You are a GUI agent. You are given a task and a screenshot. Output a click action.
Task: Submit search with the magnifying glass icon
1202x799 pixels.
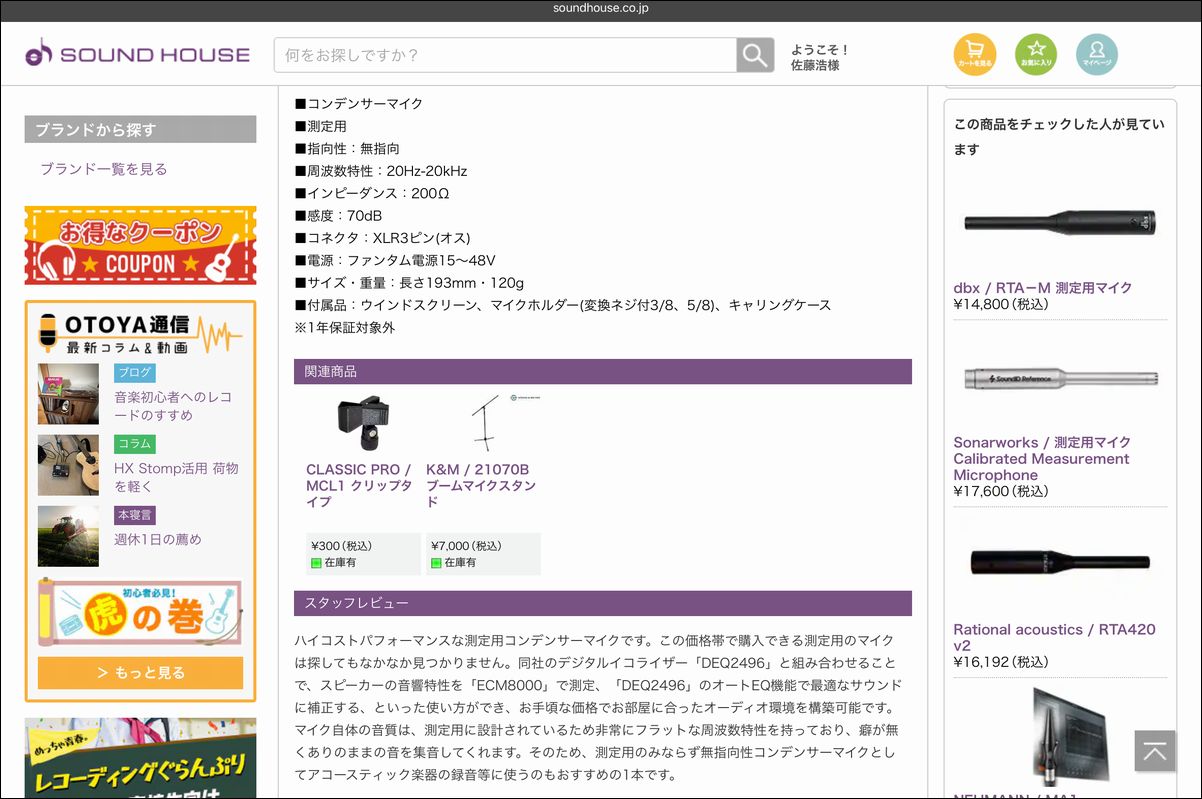point(755,55)
